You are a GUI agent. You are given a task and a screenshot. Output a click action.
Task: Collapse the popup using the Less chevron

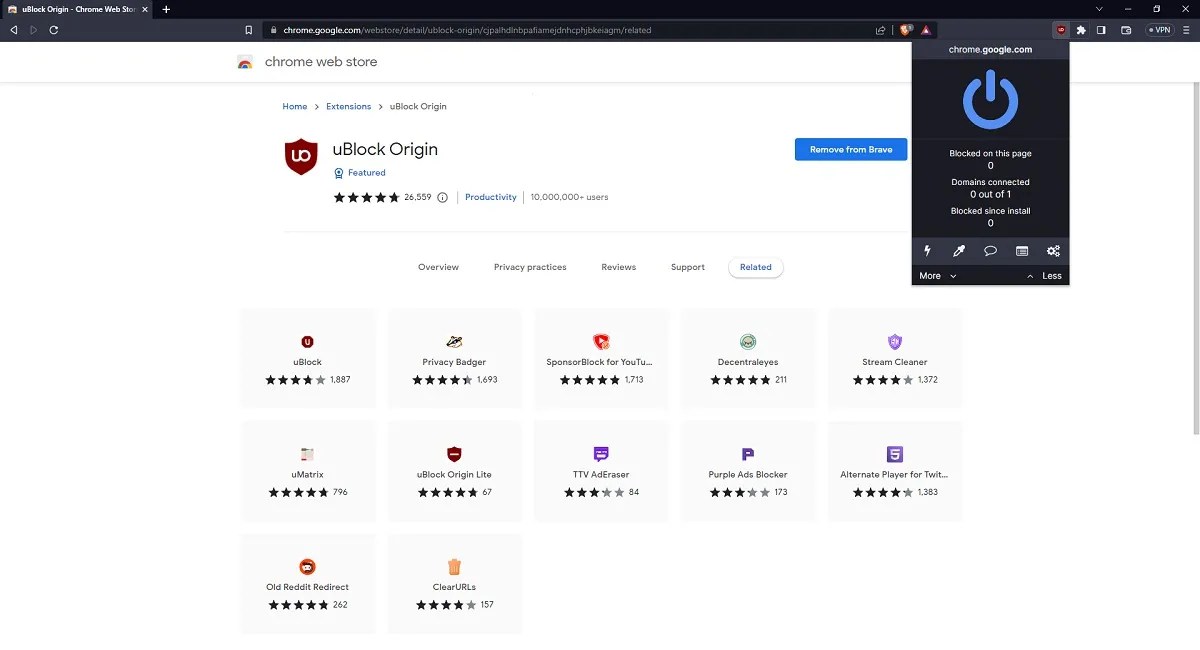[x=1045, y=275]
